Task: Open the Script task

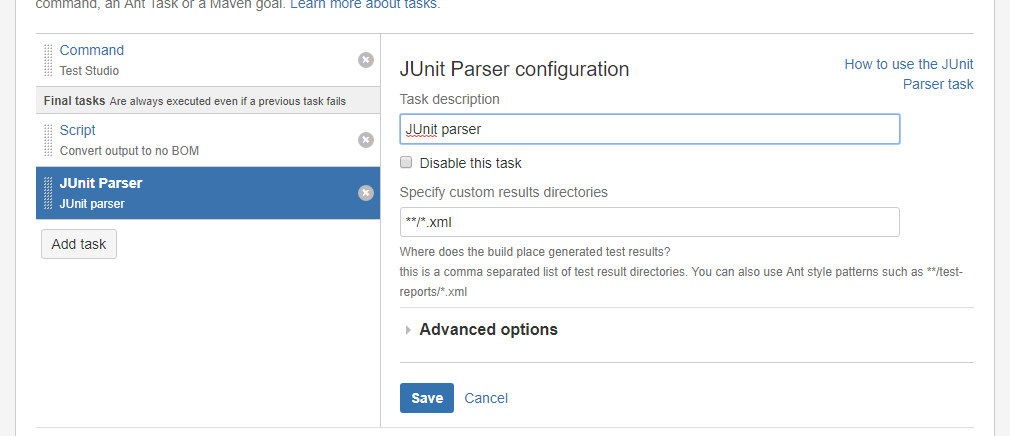Action: tap(77, 130)
